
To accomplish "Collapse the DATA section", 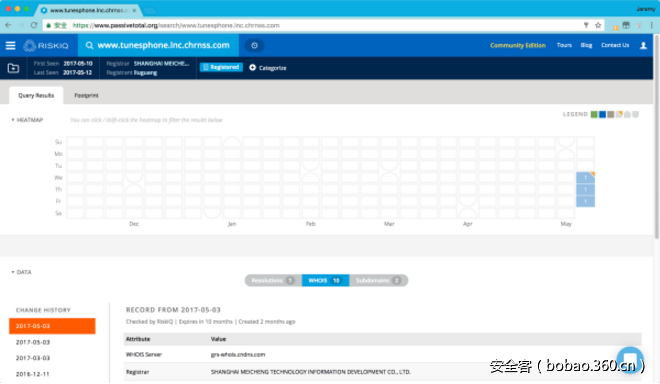I will click(13, 272).
